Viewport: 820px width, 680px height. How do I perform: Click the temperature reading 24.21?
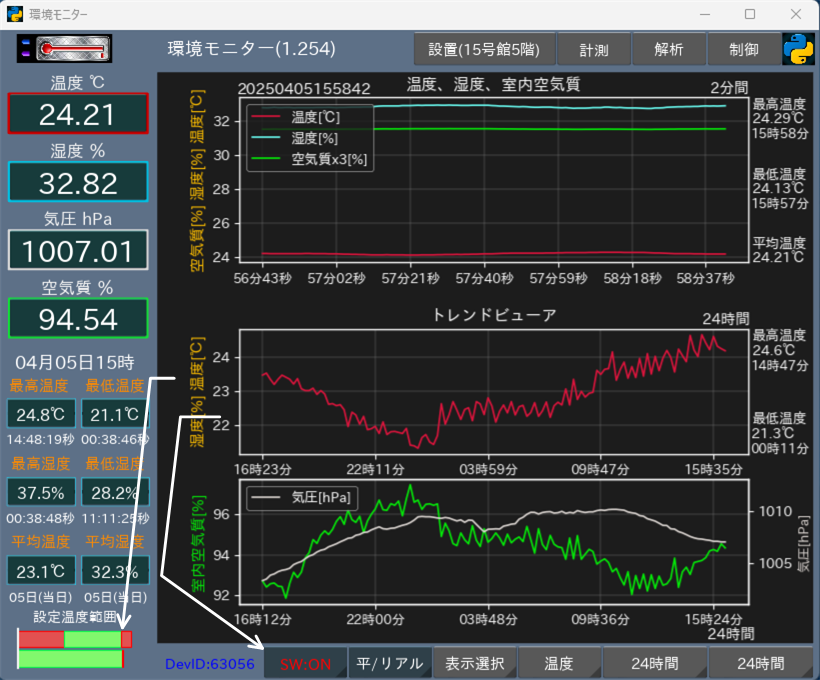(78, 114)
